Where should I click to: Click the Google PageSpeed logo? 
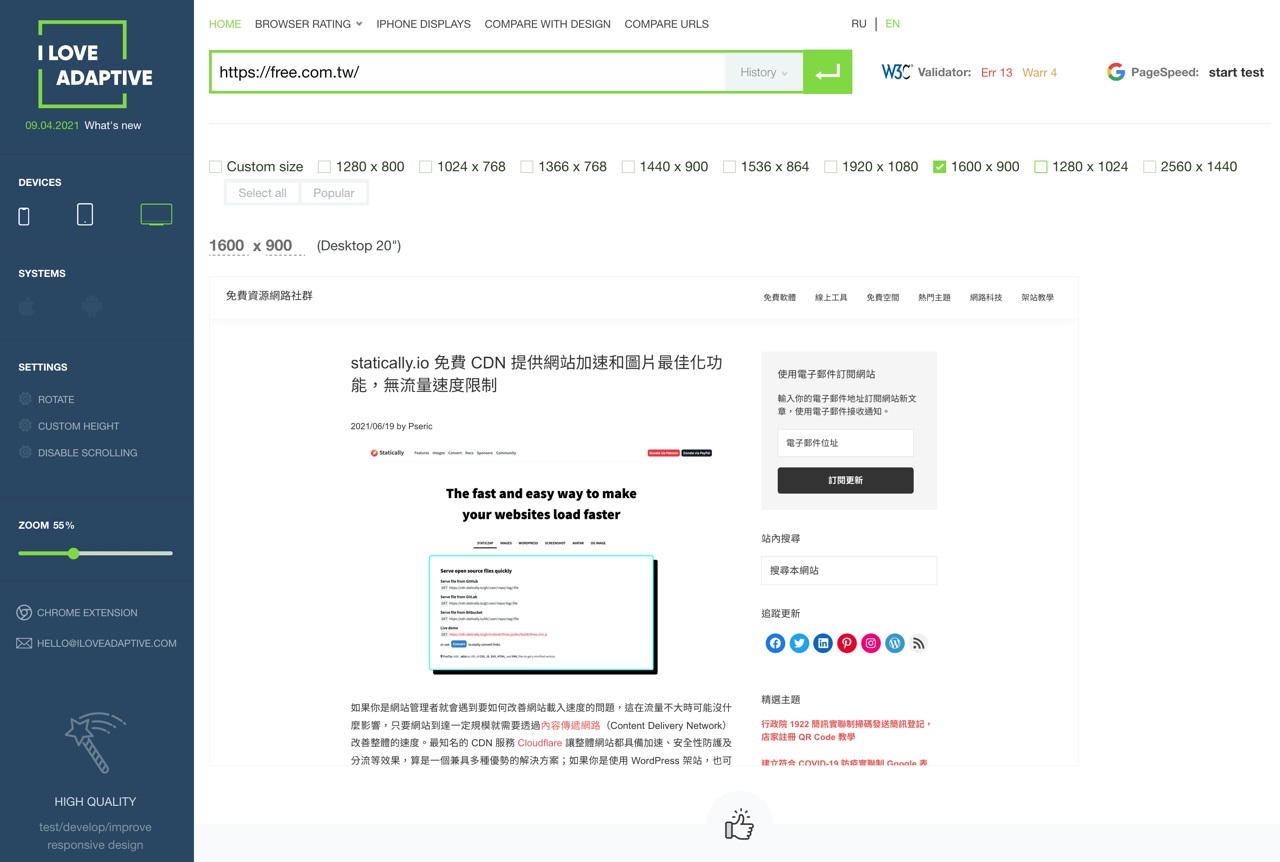click(x=1116, y=72)
